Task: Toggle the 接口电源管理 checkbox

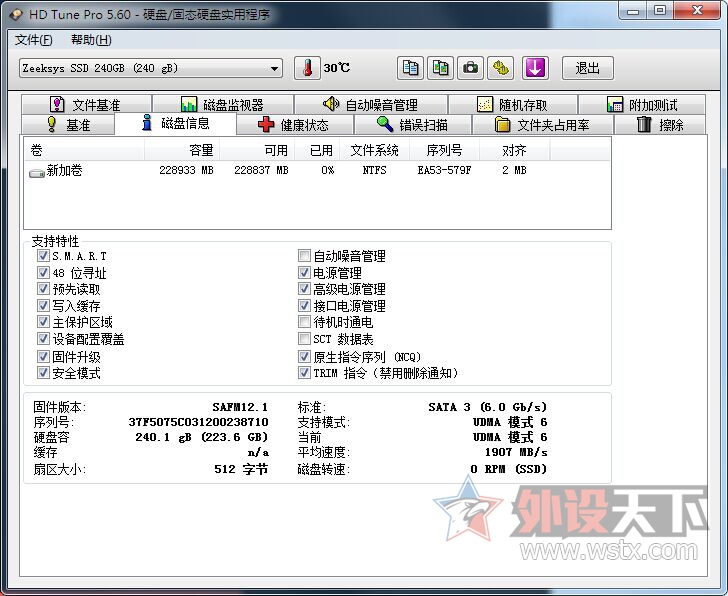Action: point(304,305)
